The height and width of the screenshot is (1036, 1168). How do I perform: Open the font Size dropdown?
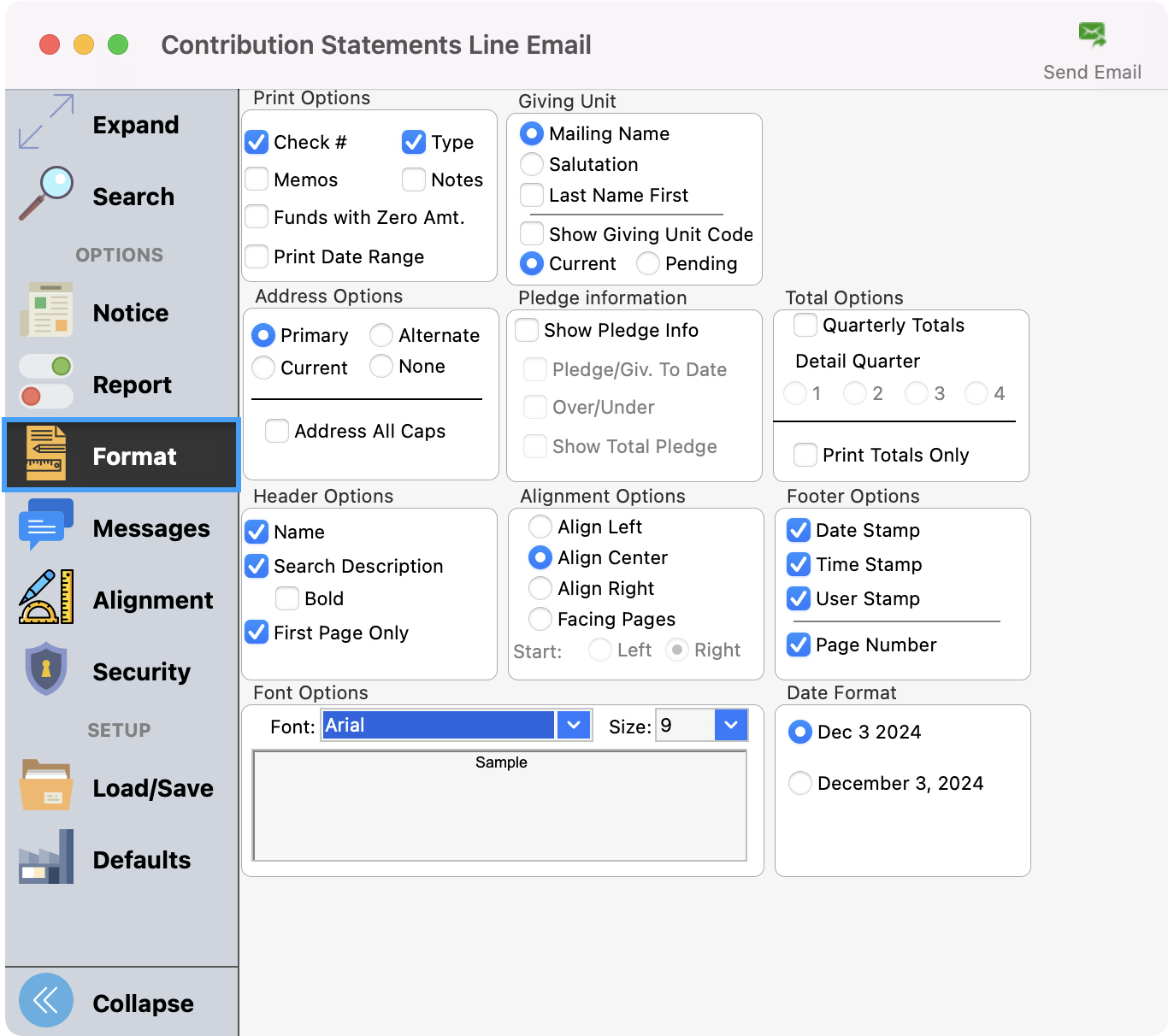pos(730,726)
